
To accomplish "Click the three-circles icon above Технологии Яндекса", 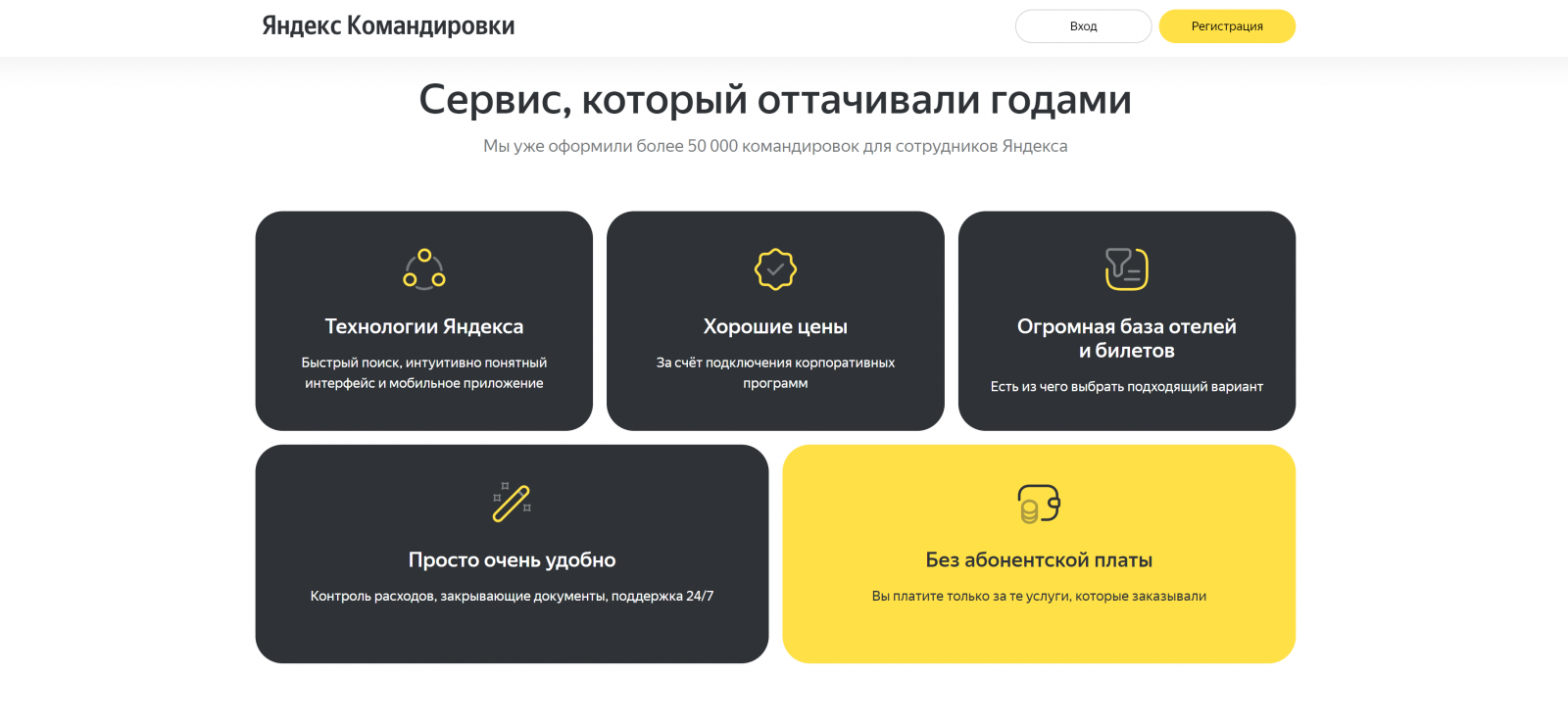I will 424,269.
